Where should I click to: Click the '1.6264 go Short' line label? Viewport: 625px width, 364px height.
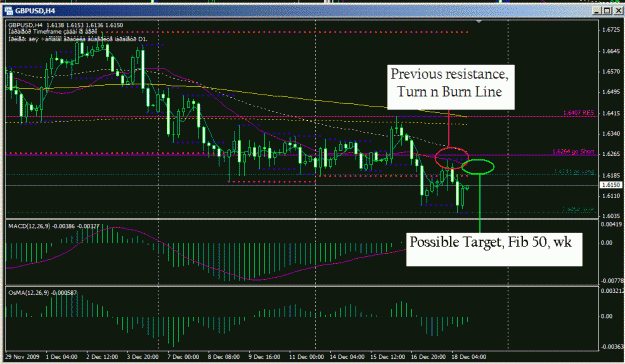(x=573, y=152)
